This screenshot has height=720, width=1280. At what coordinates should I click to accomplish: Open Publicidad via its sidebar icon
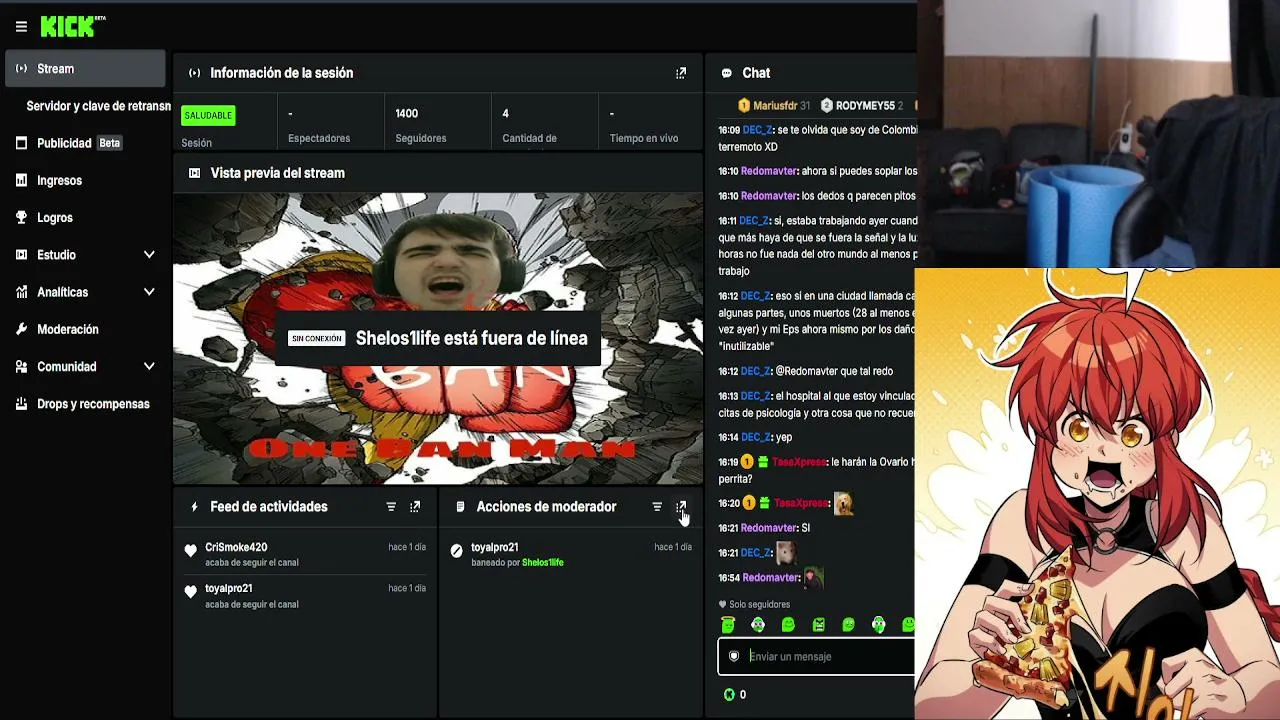21,143
